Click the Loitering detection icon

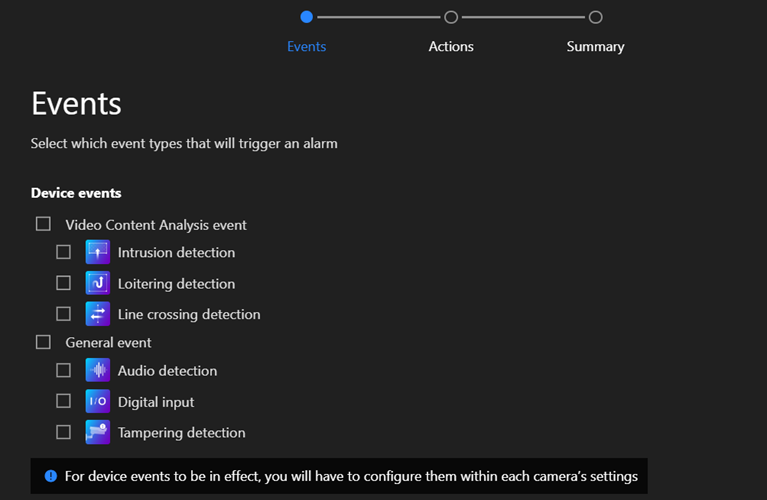pyautogui.click(x=97, y=284)
